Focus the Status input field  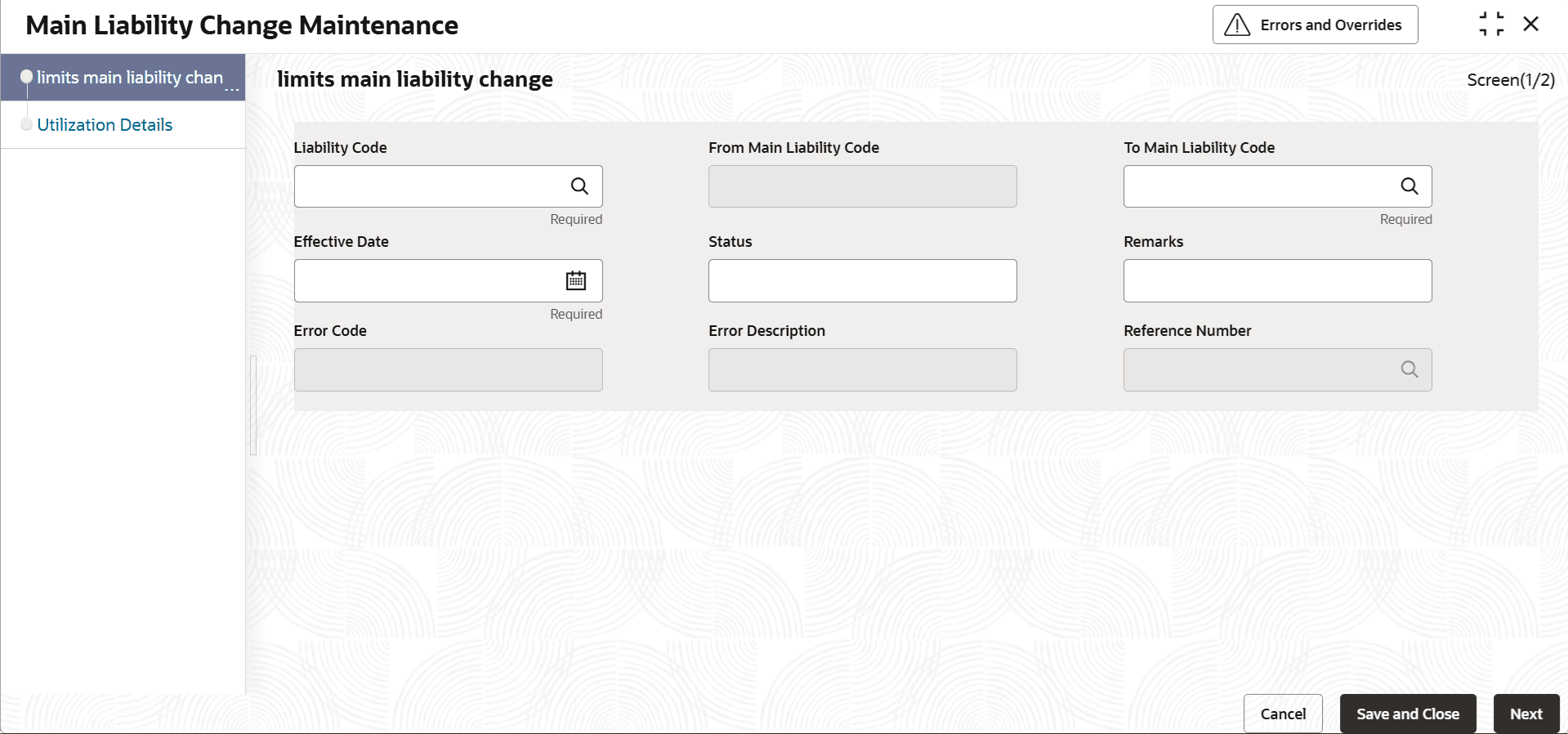(x=862, y=281)
